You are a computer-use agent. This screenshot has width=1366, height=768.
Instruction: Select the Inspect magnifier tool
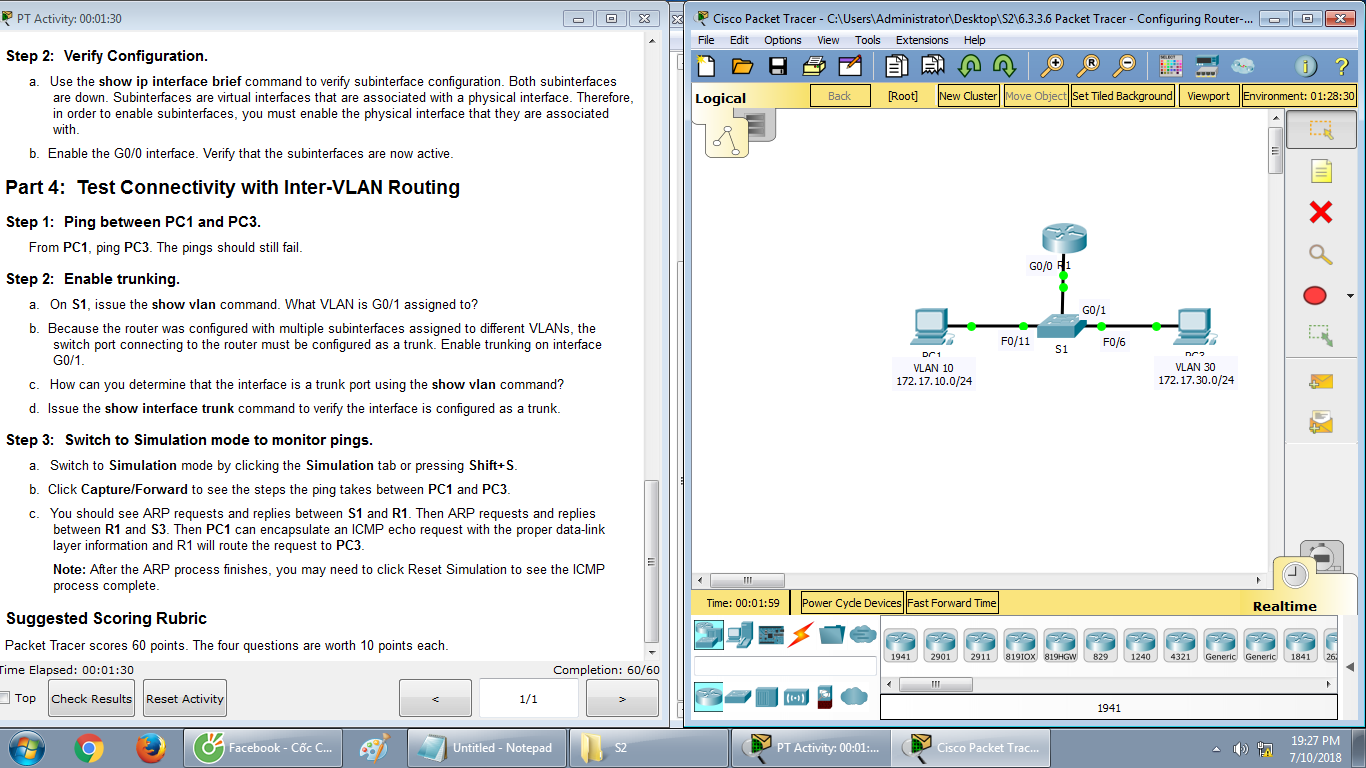coord(1321,254)
